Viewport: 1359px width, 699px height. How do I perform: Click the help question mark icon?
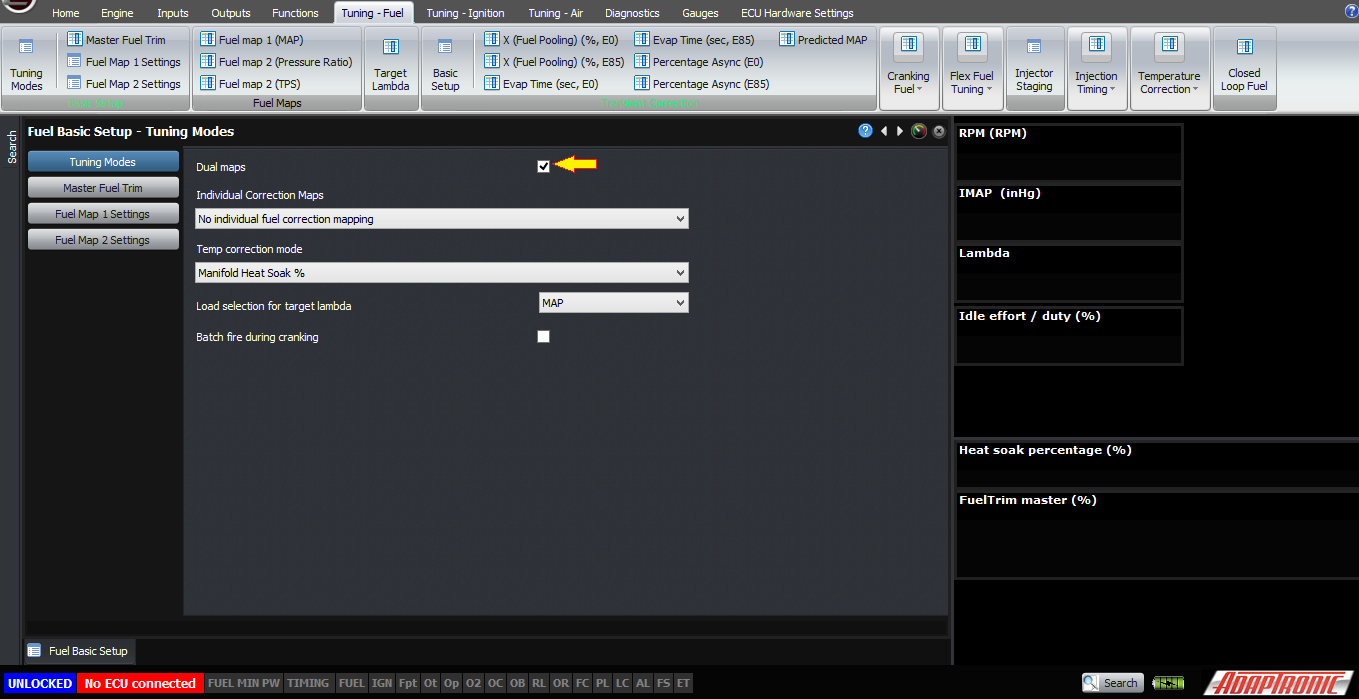tap(866, 131)
